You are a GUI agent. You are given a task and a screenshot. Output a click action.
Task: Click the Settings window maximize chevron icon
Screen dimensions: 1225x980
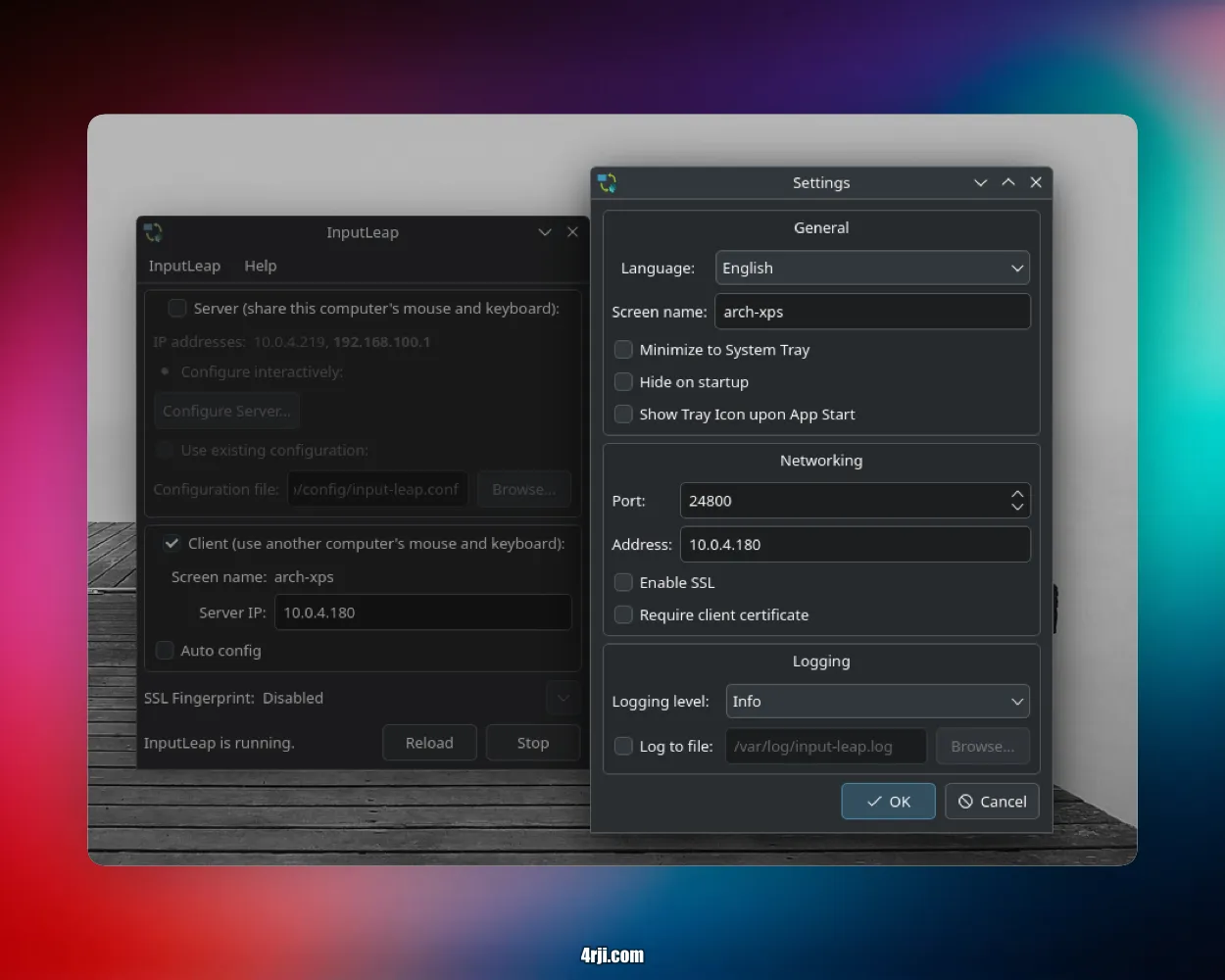point(1007,183)
